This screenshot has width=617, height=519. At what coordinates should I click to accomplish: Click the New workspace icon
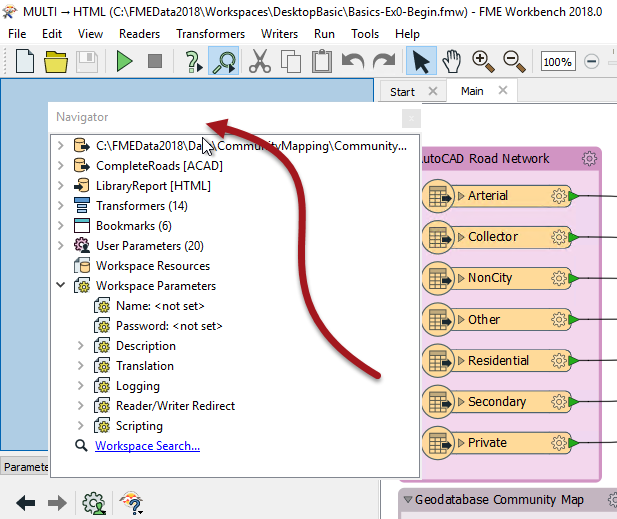point(25,61)
